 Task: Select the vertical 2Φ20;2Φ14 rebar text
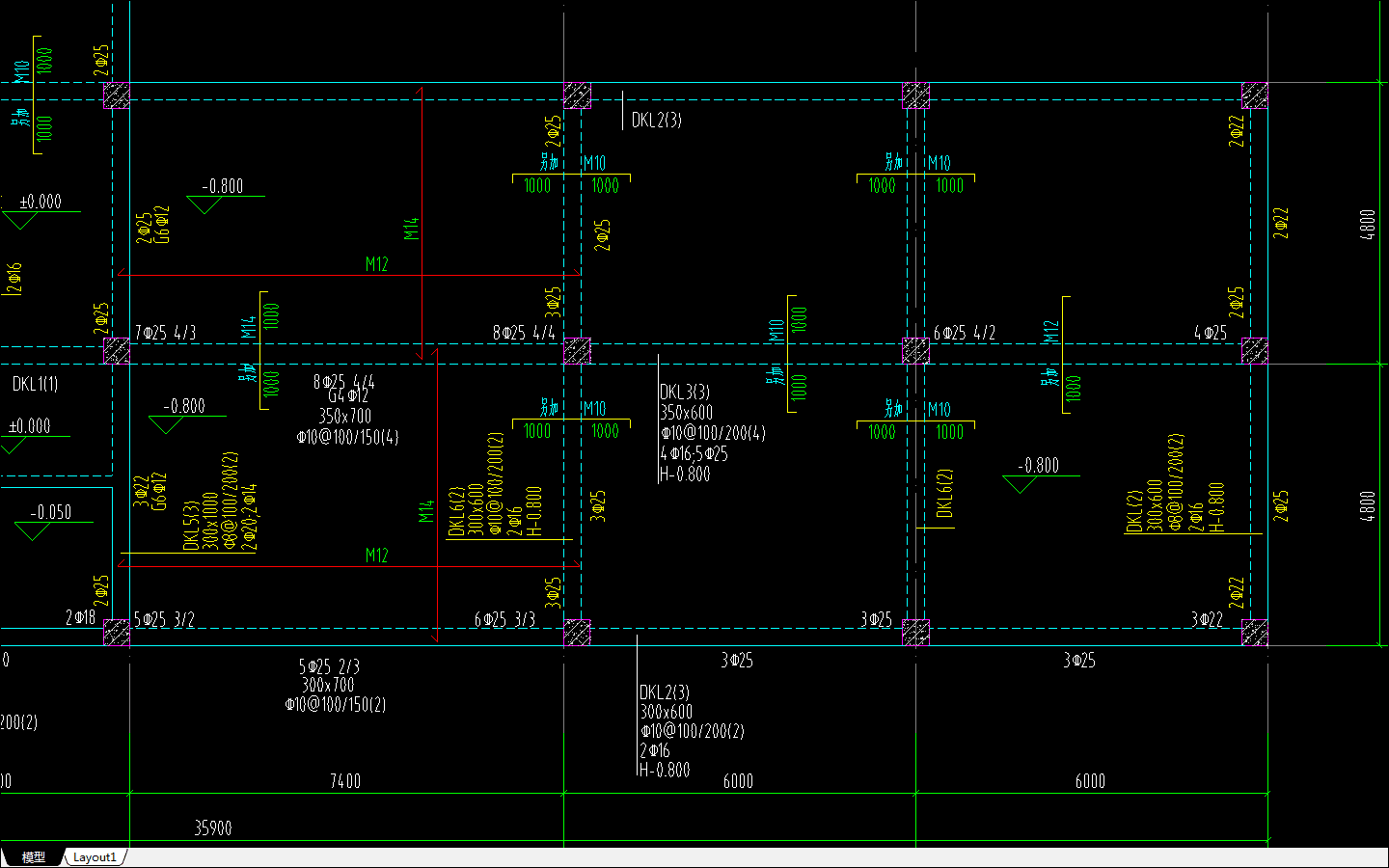pos(249,517)
